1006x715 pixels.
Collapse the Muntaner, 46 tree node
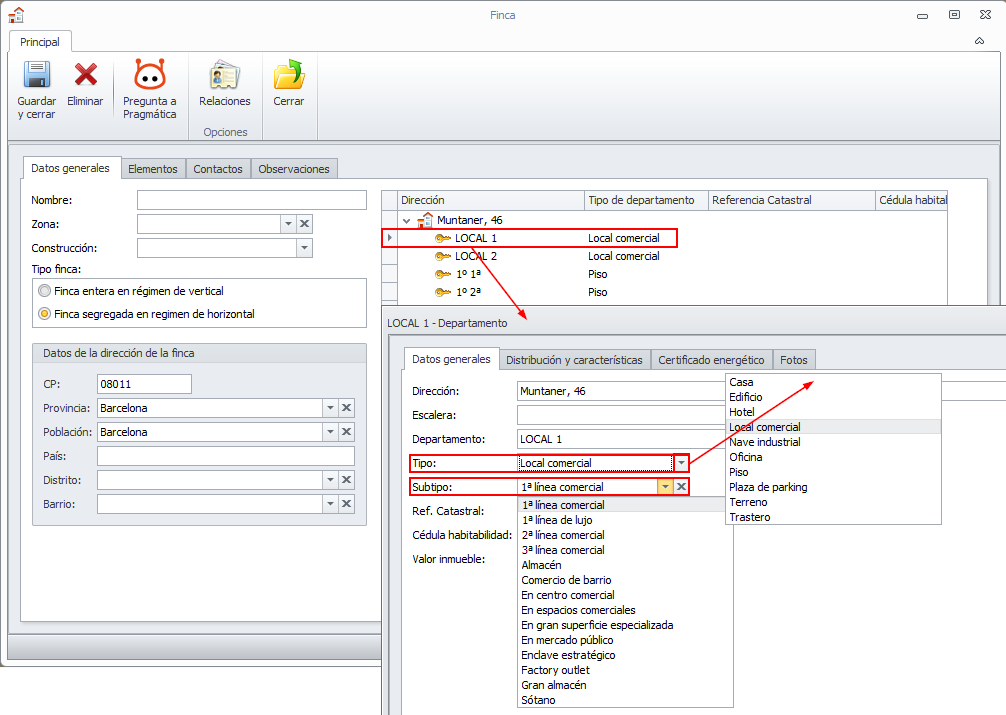(407, 220)
